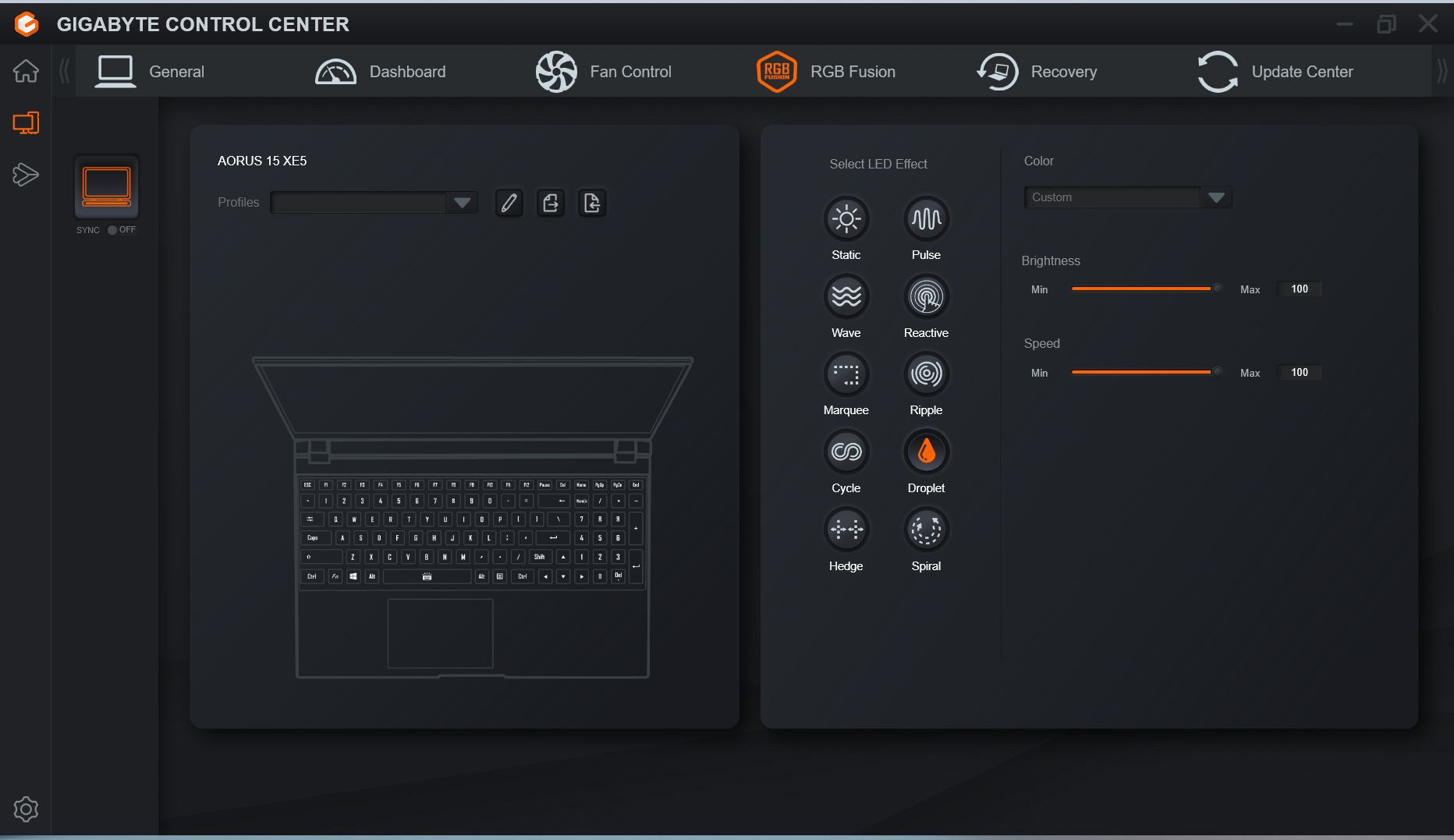Click the Speed value field showing 100
Viewport: 1454px width, 840px height.
(1300, 373)
